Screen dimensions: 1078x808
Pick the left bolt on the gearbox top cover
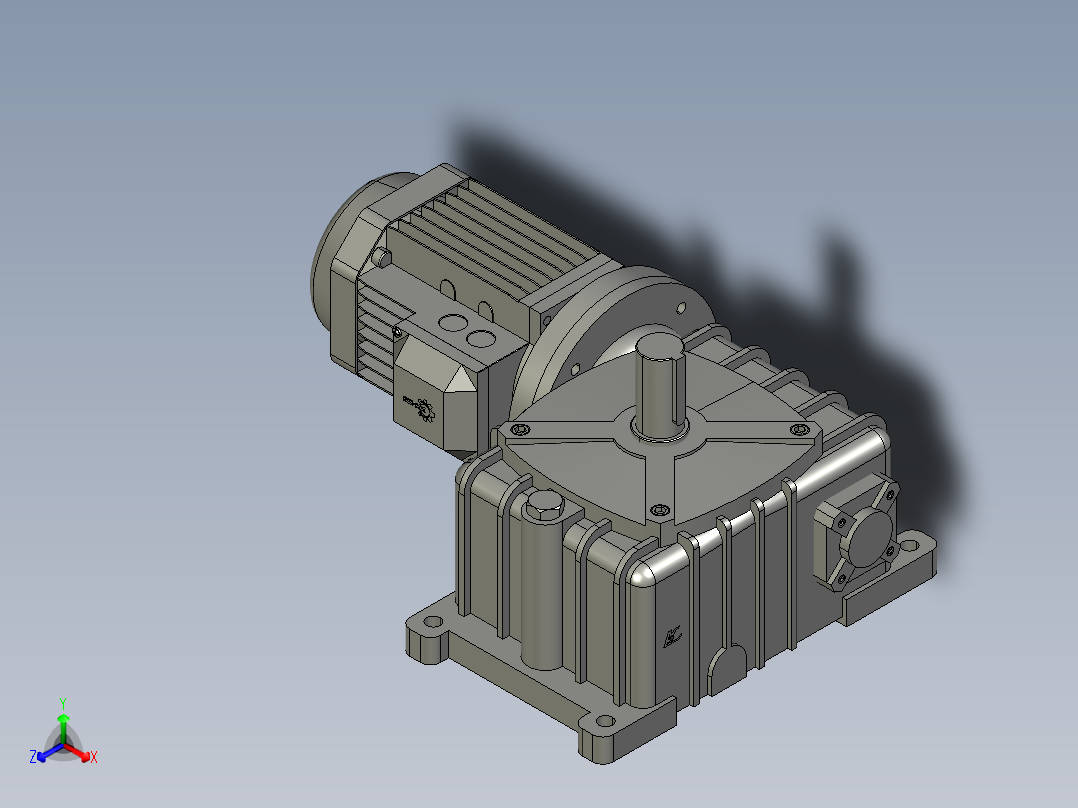[x=521, y=430]
